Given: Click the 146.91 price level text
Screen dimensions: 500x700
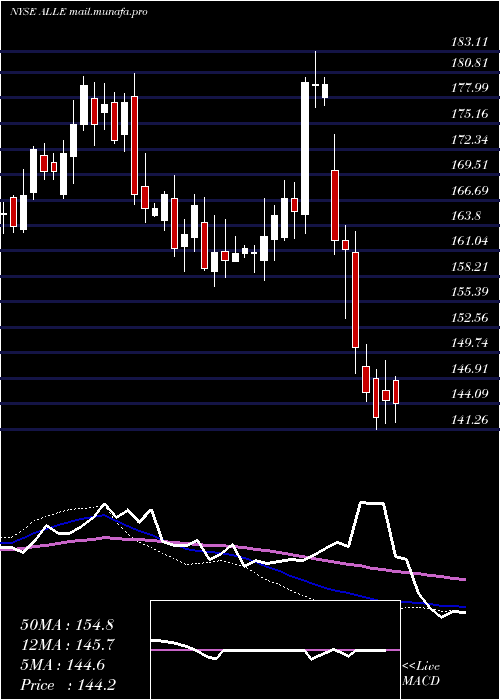Looking at the screenshot, I should coord(469,369).
